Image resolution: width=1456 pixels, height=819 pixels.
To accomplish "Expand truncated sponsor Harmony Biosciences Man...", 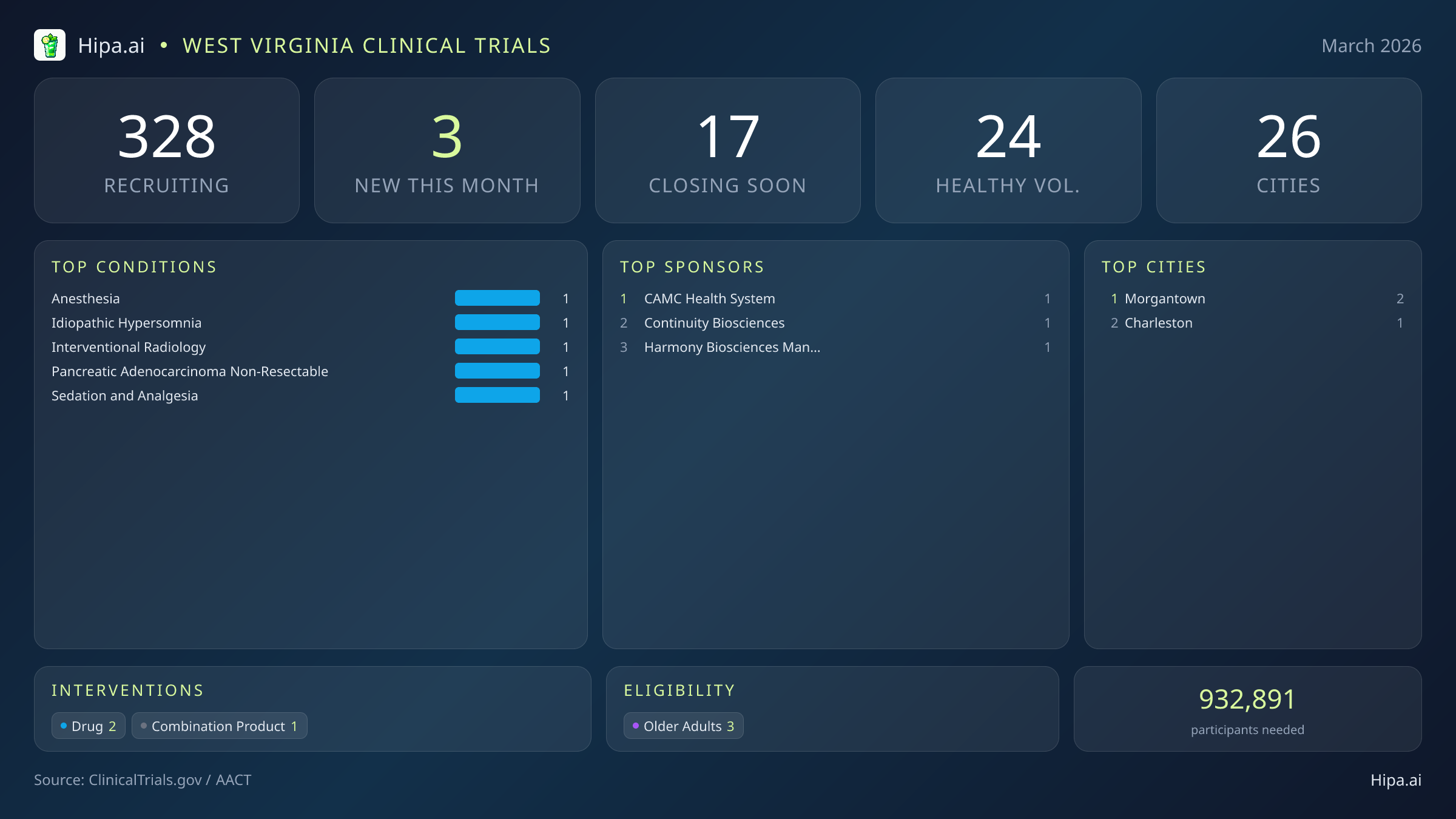I will click(732, 347).
